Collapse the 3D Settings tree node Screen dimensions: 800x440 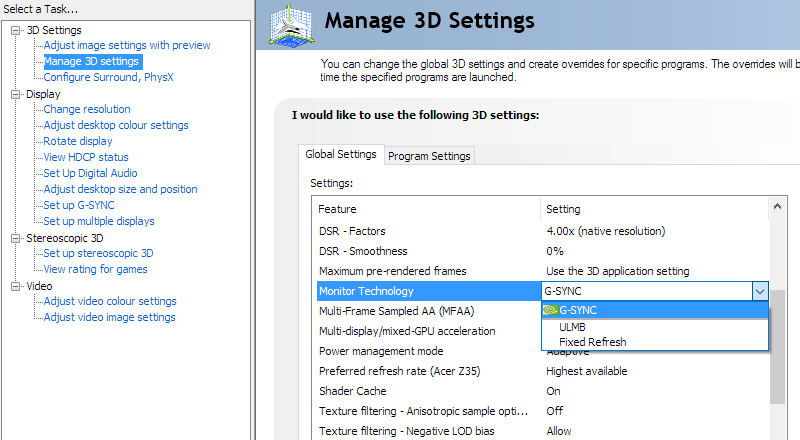tap(16, 30)
